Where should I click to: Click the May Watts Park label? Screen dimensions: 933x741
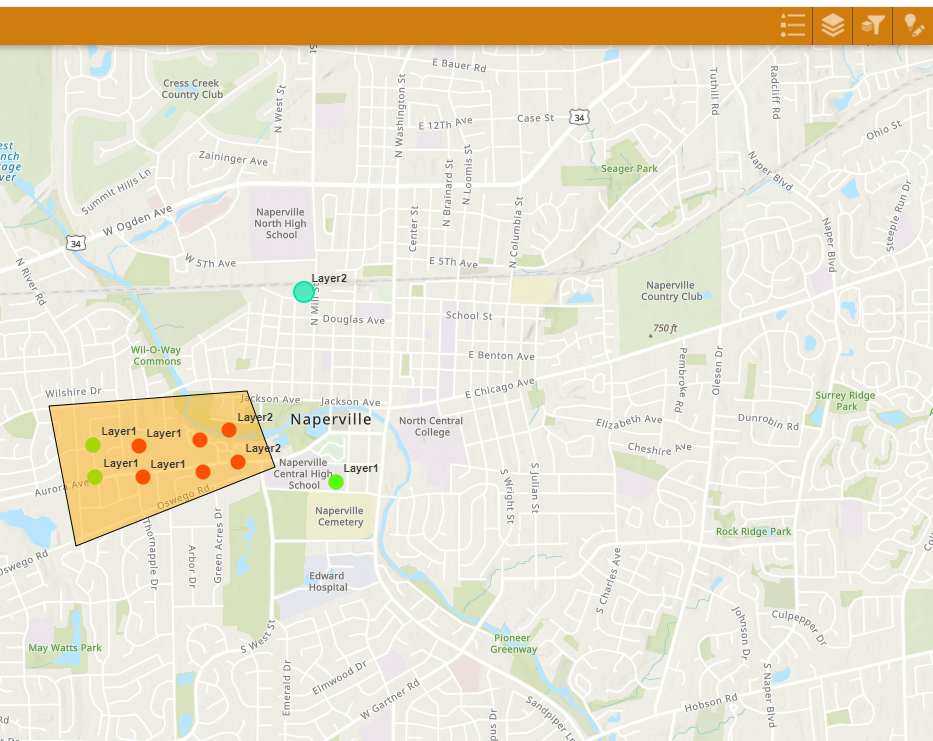click(65, 648)
